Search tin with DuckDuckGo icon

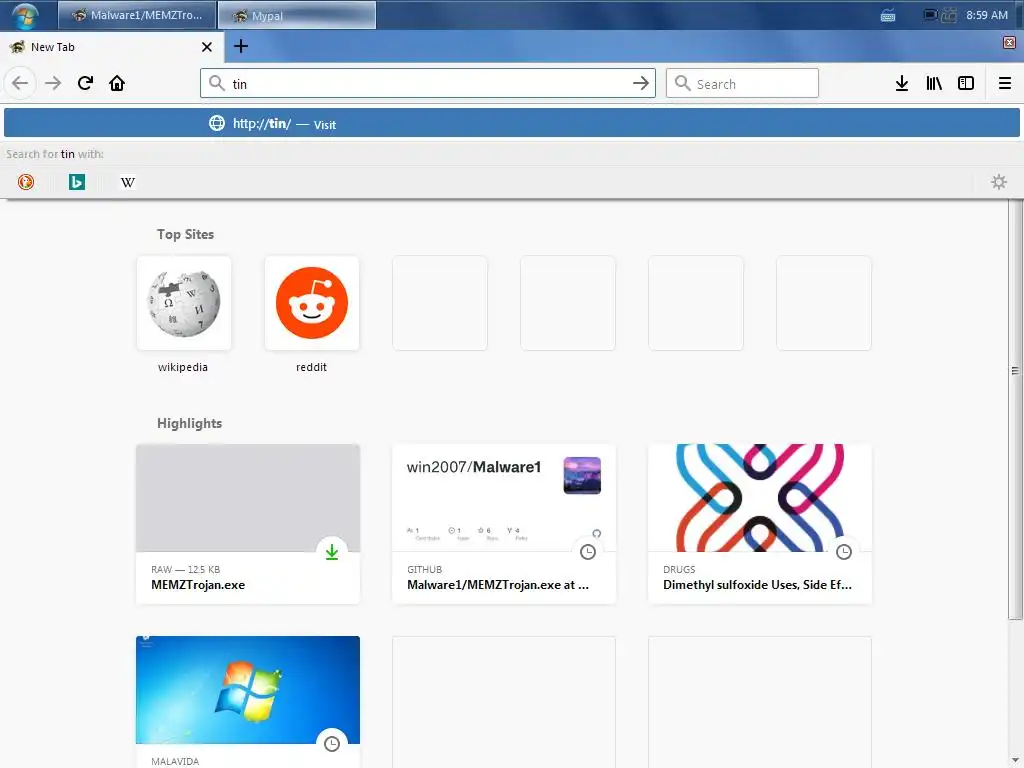point(26,182)
